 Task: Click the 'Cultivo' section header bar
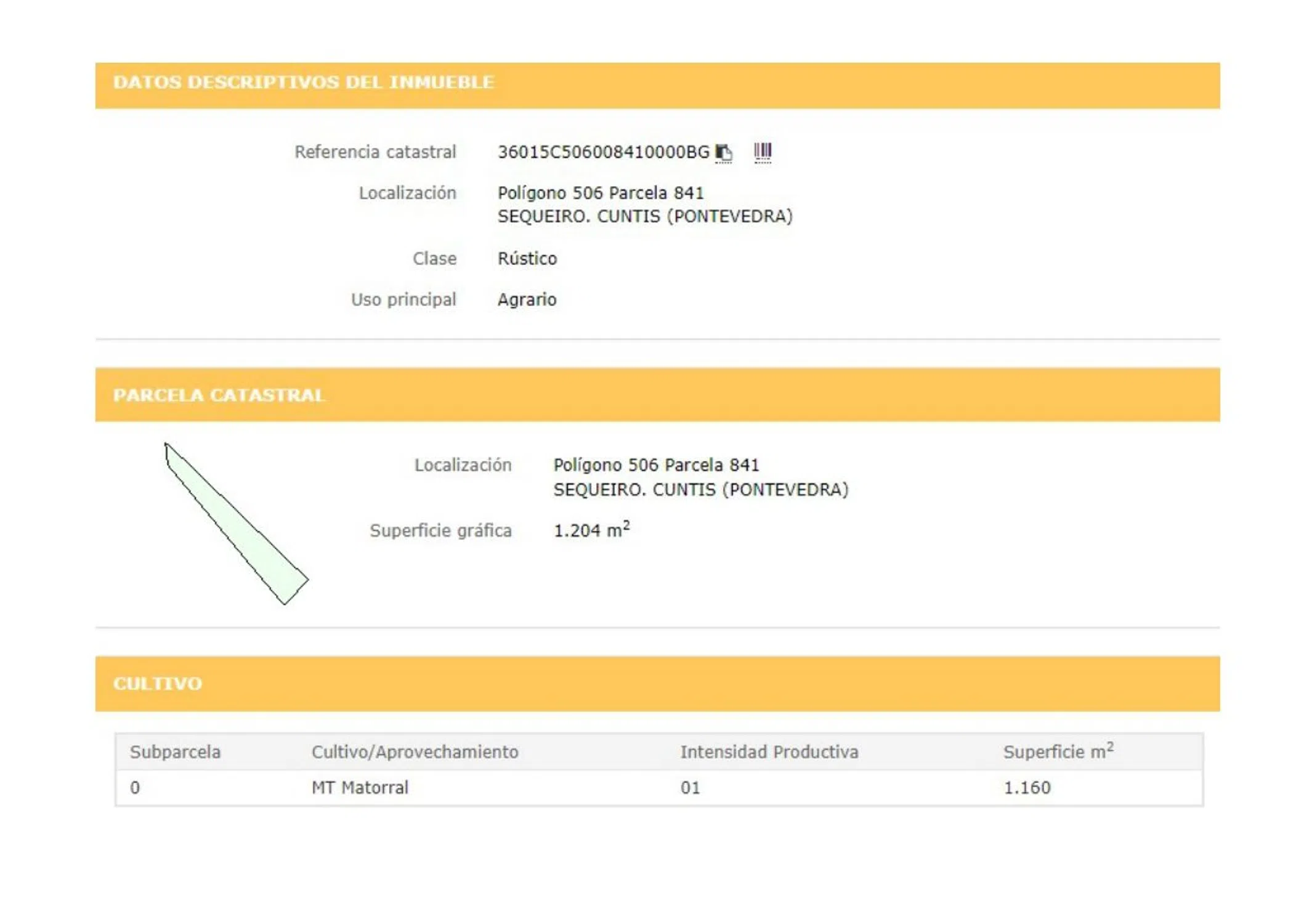[158, 683]
